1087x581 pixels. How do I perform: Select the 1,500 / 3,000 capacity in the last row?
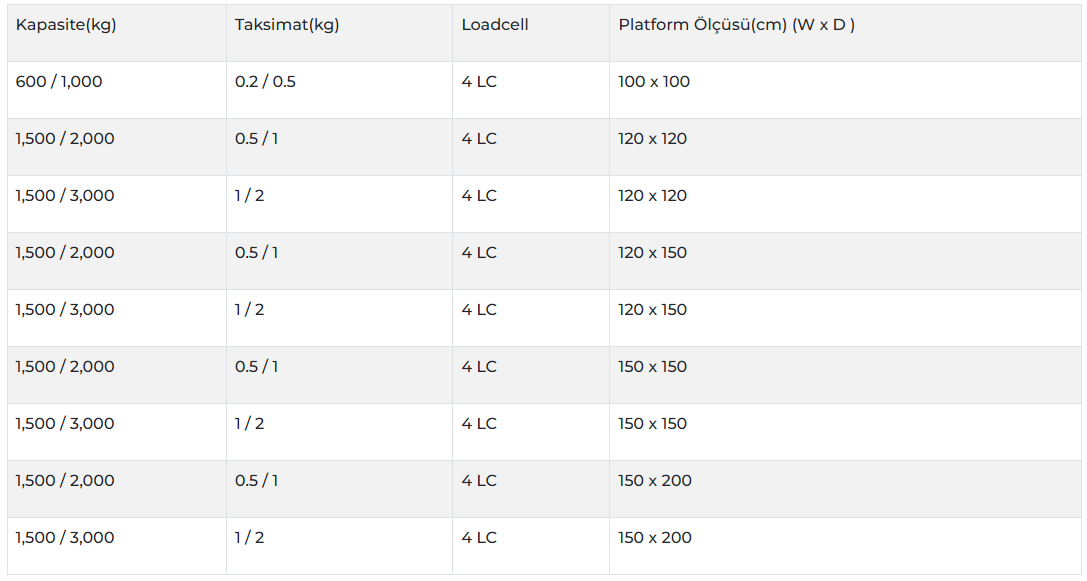[x=65, y=538]
